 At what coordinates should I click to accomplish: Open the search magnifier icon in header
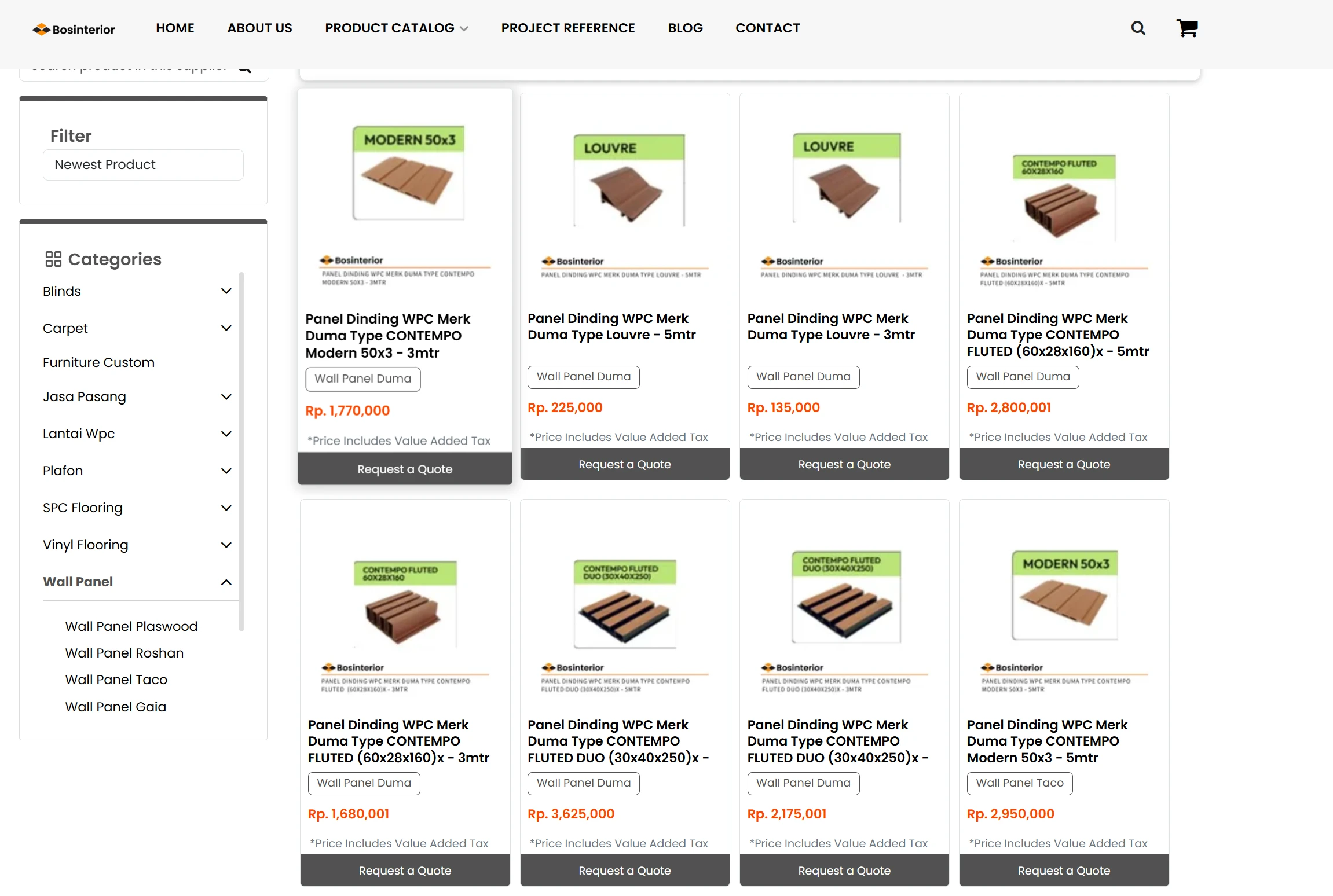(1138, 28)
